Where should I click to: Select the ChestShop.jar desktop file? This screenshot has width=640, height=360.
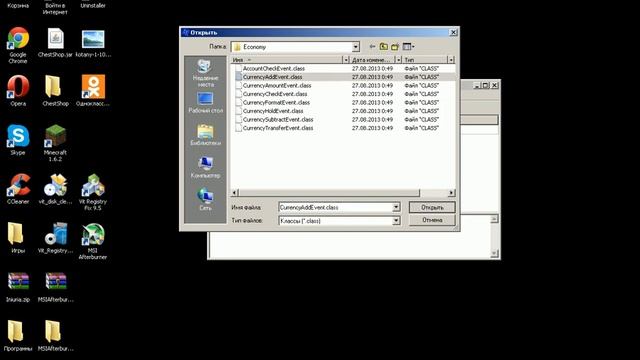click(55, 42)
